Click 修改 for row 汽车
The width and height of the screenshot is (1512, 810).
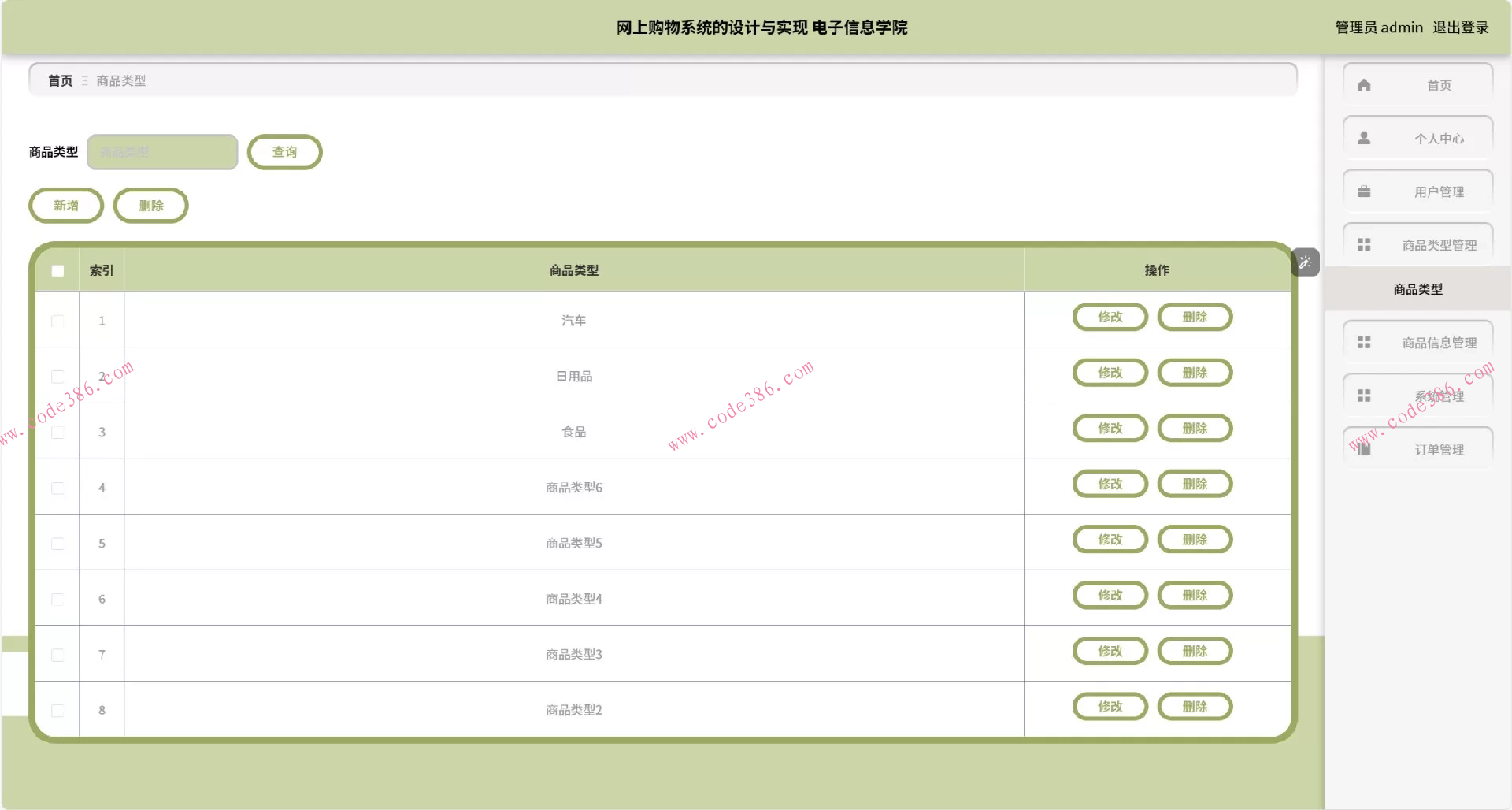pyautogui.click(x=1110, y=317)
